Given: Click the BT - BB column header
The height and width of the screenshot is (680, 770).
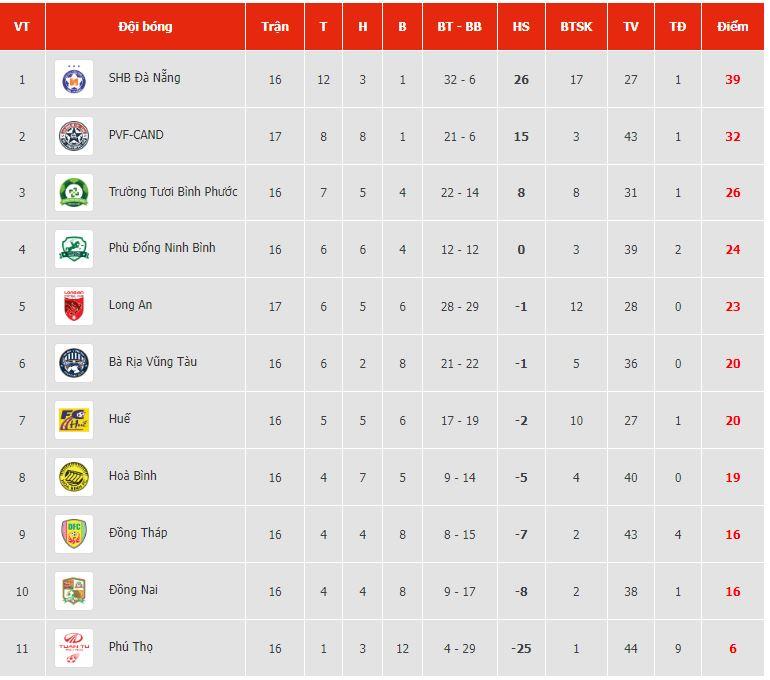Looking at the screenshot, I should tap(459, 27).
